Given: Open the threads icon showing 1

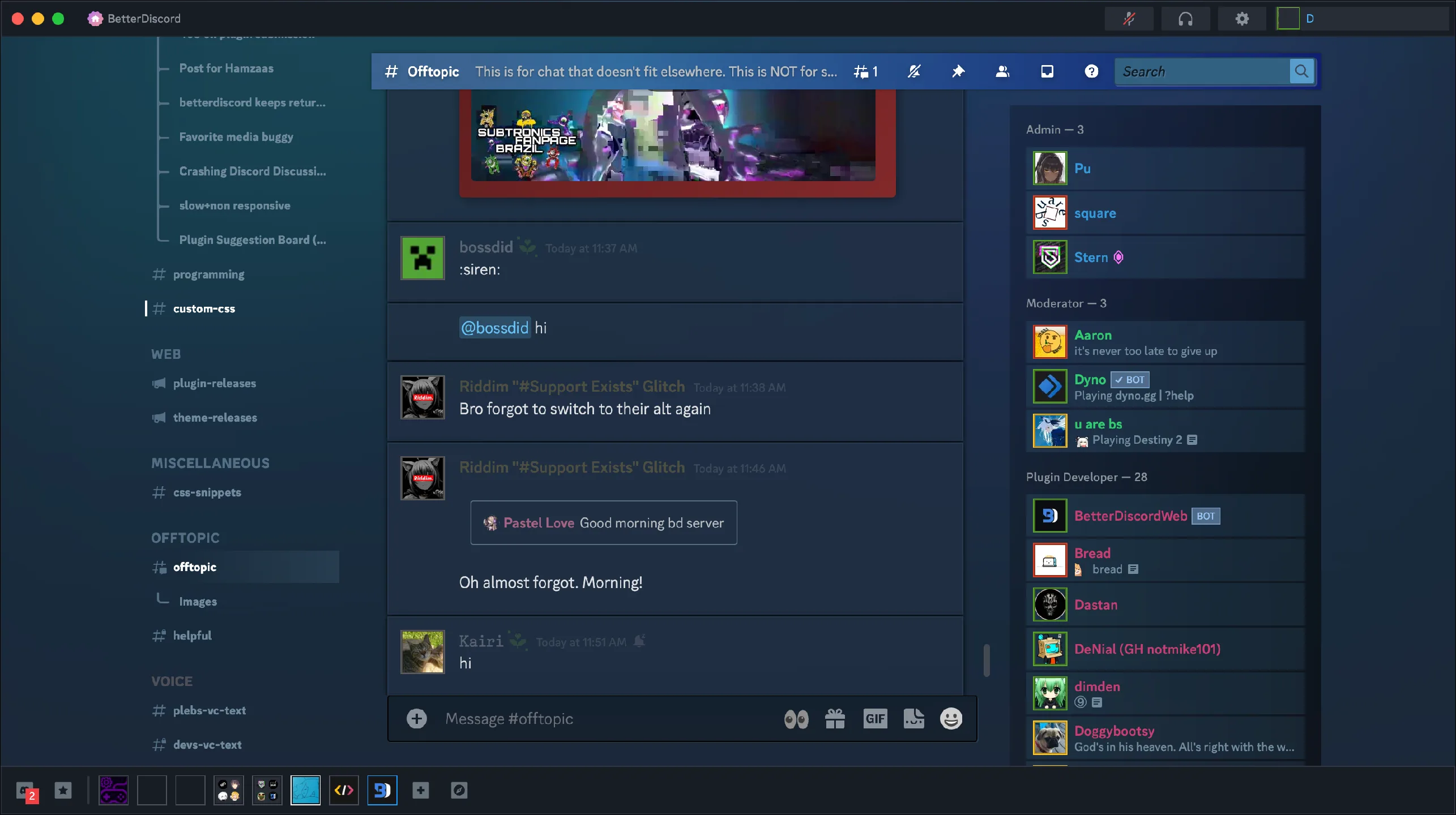Looking at the screenshot, I should point(865,71).
